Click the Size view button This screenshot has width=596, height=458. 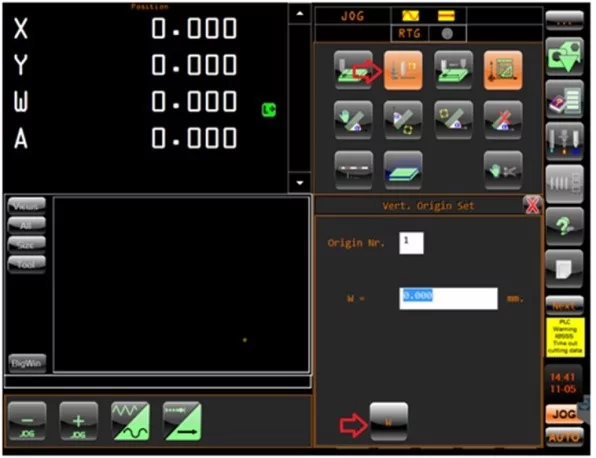click(27, 245)
